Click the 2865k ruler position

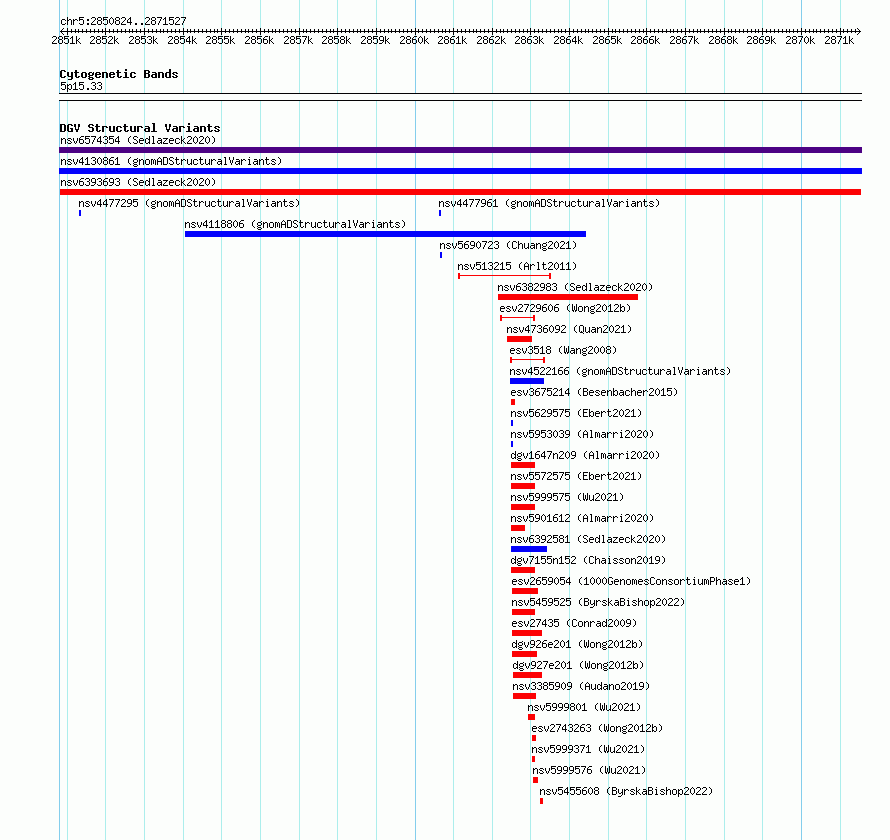(607, 40)
